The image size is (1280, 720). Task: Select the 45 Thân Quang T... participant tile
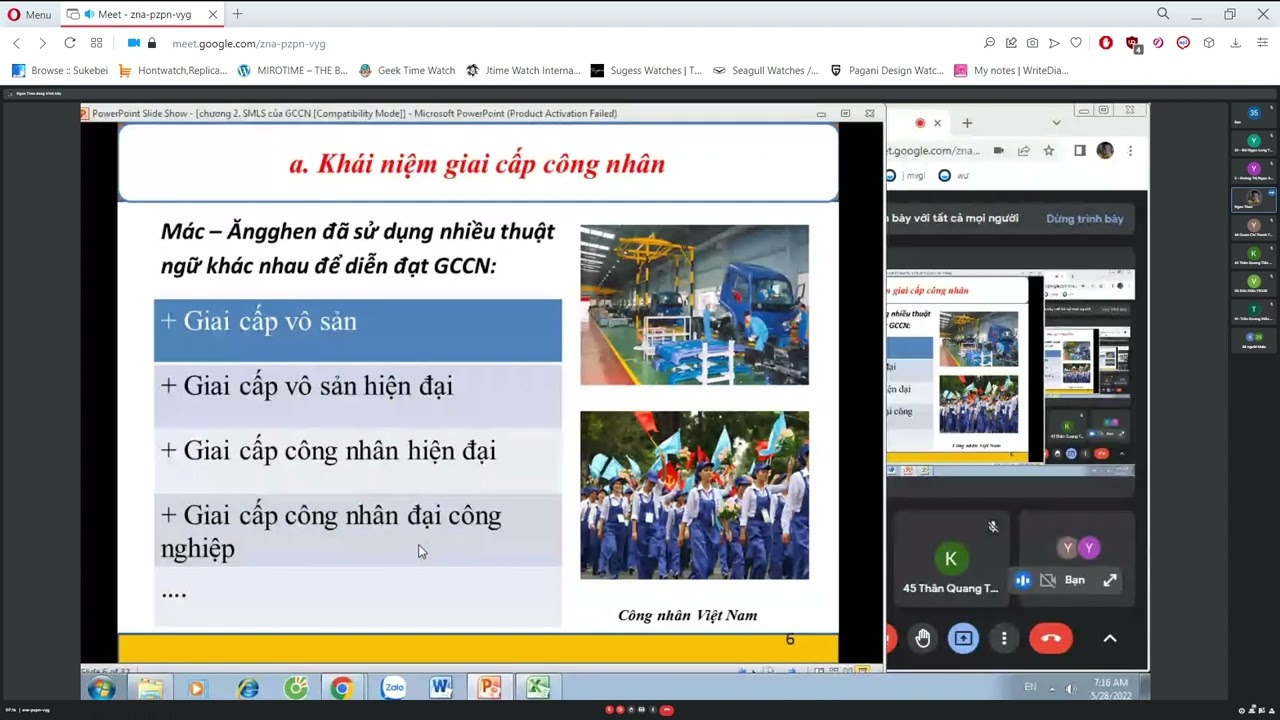951,557
